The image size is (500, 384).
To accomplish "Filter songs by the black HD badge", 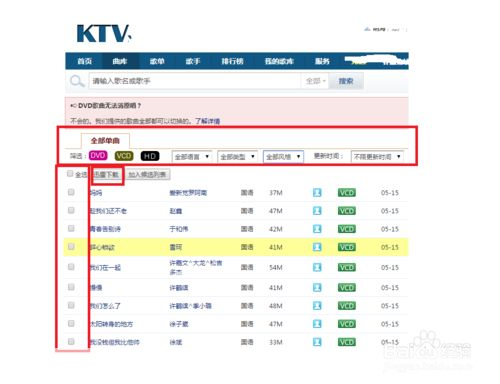I will click(150, 156).
